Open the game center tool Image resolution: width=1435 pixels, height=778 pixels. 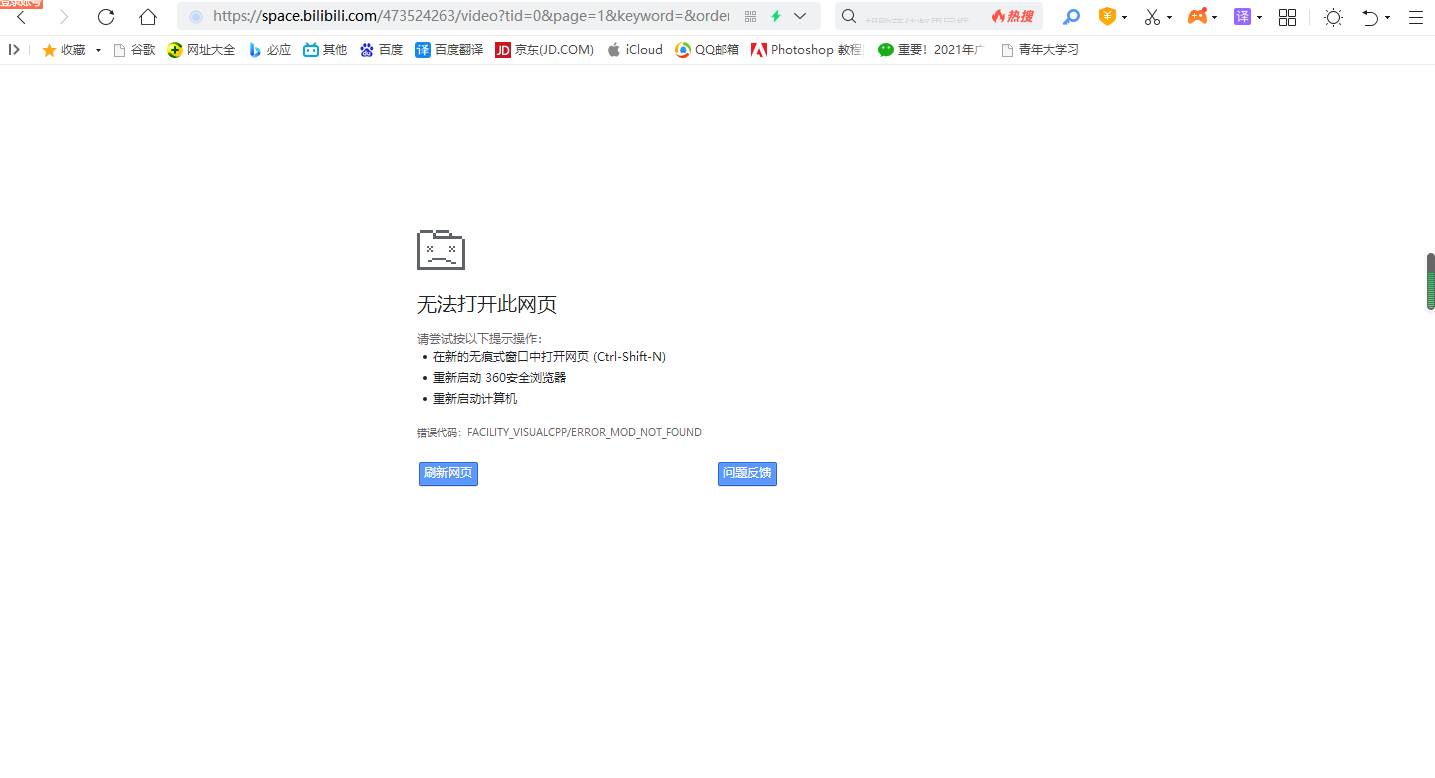click(x=1197, y=17)
